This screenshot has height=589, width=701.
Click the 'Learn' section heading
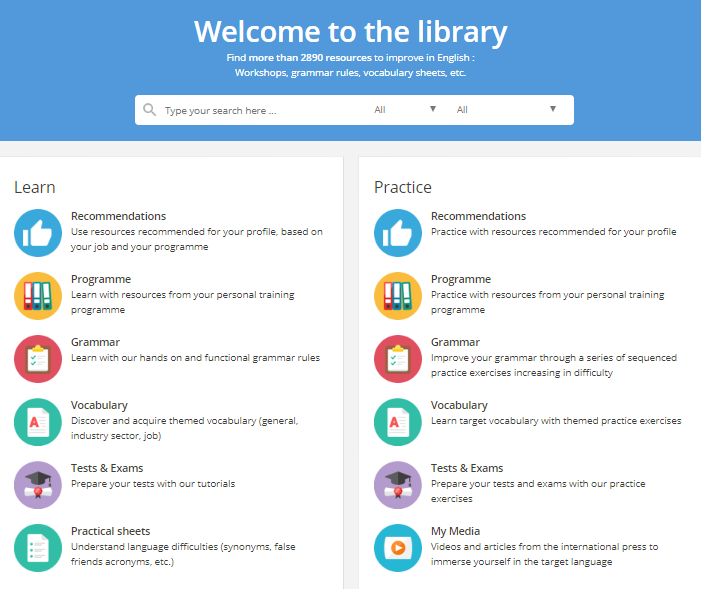(35, 187)
